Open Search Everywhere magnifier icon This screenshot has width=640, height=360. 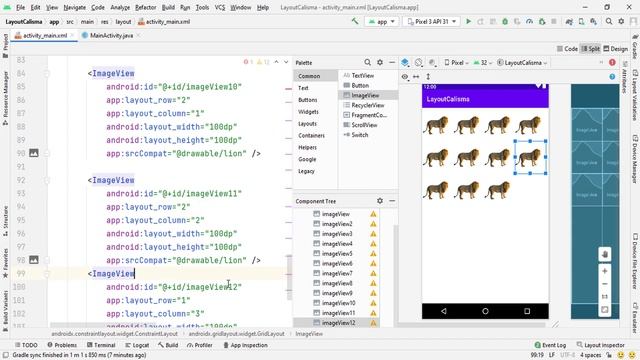pyautogui.click(x=609, y=22)
